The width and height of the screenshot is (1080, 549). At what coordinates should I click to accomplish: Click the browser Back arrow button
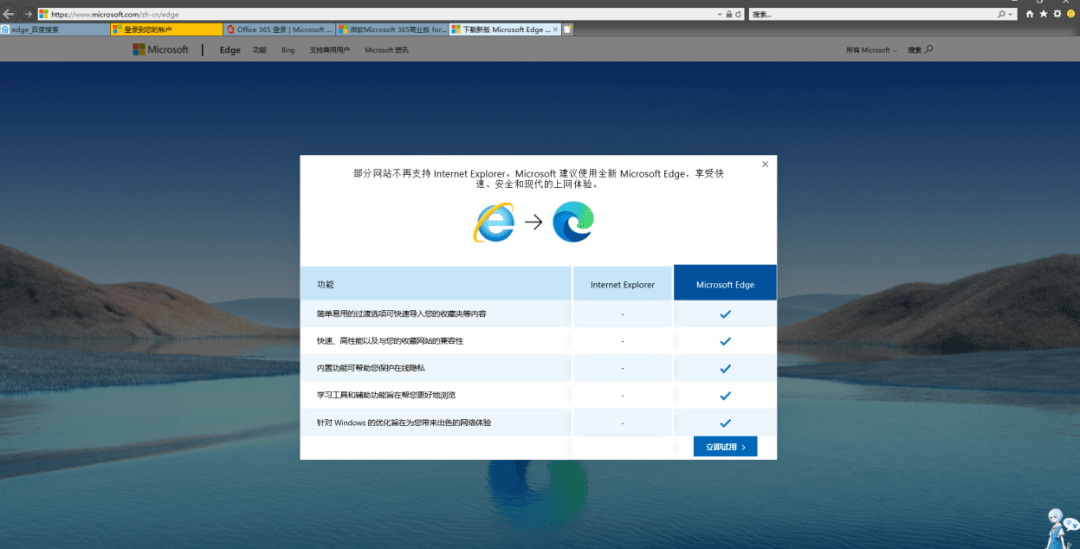[9, 14]
